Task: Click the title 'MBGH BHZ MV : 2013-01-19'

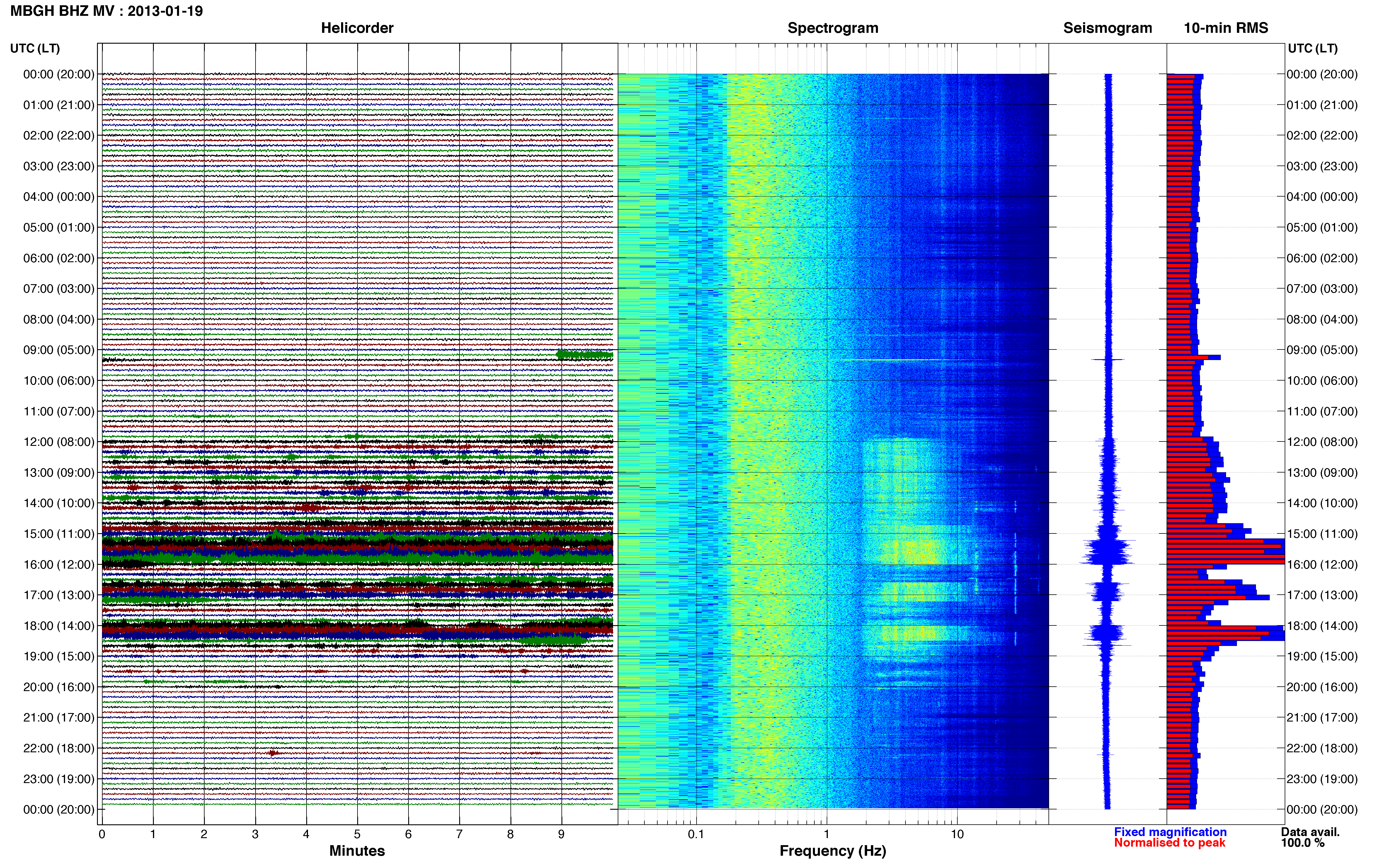Action: pyautogui.click(x=107, y=11)
